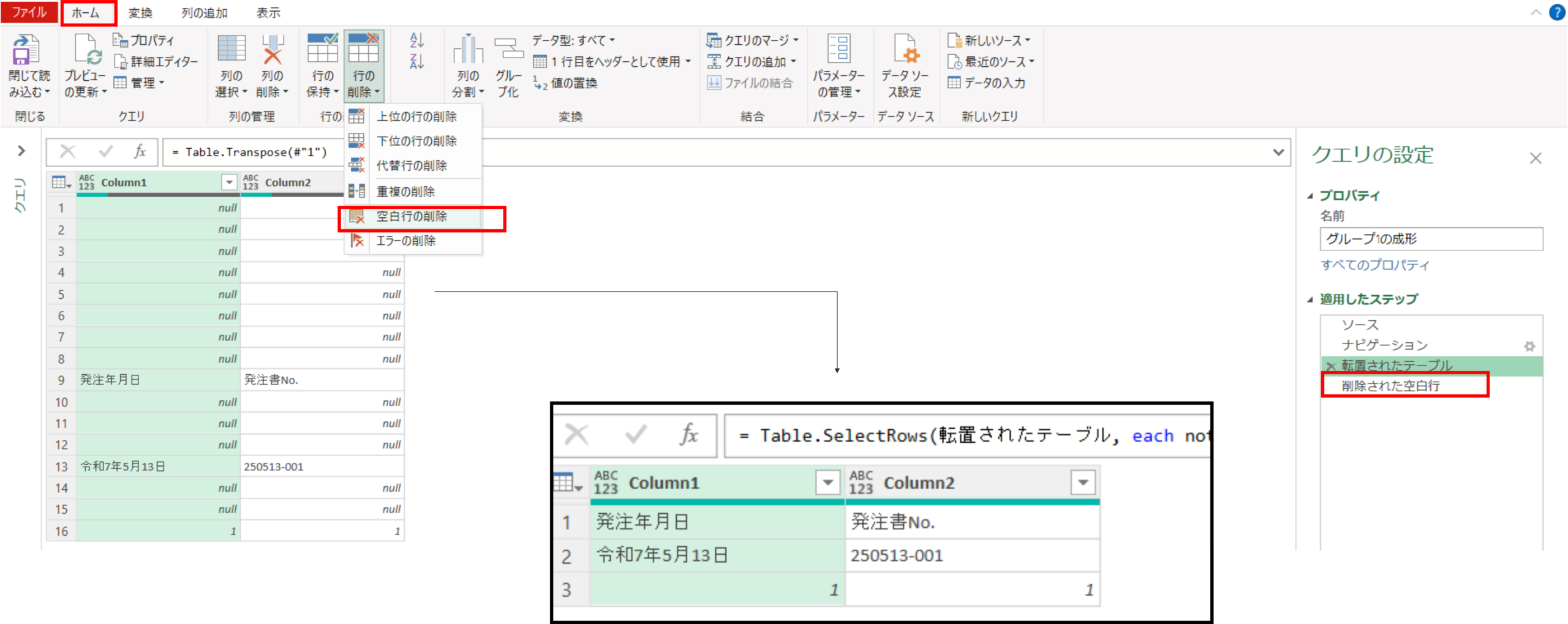Select the Column2 header in main table
This screenshot has height=624, width=1568.
(x=288, y=182)
